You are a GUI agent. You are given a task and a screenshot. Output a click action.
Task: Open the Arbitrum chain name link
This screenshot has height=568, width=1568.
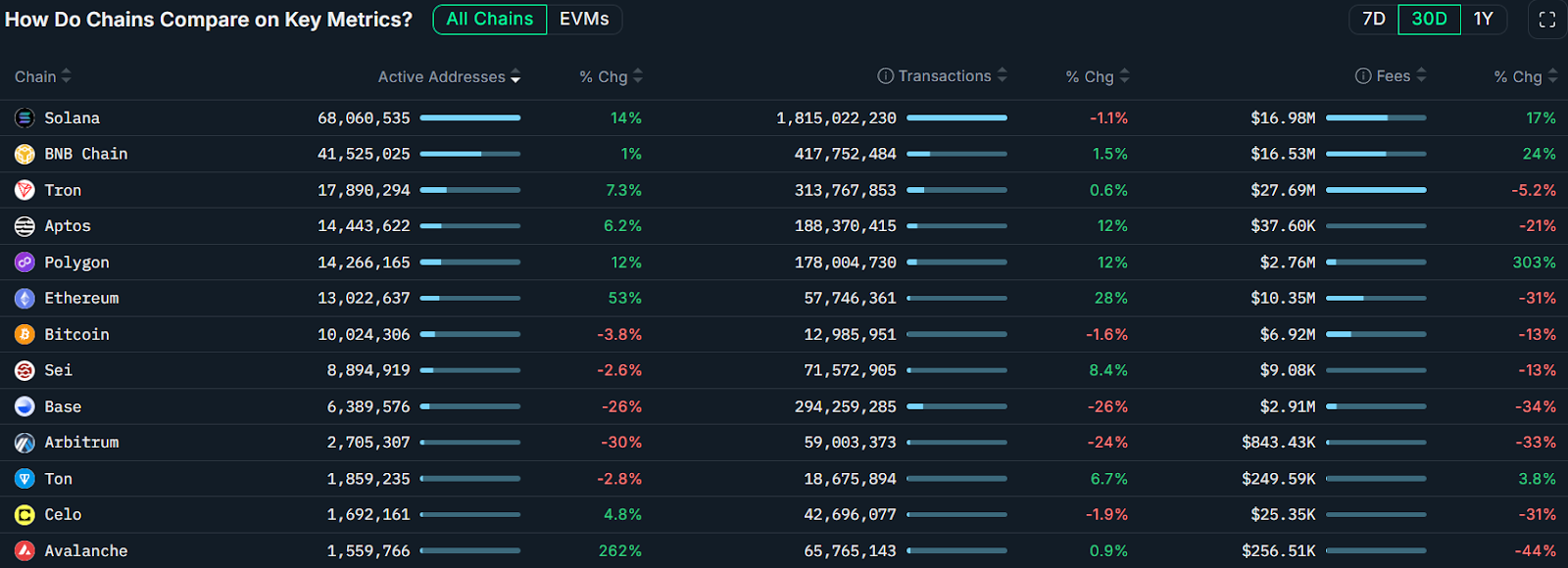coord(81,443)
